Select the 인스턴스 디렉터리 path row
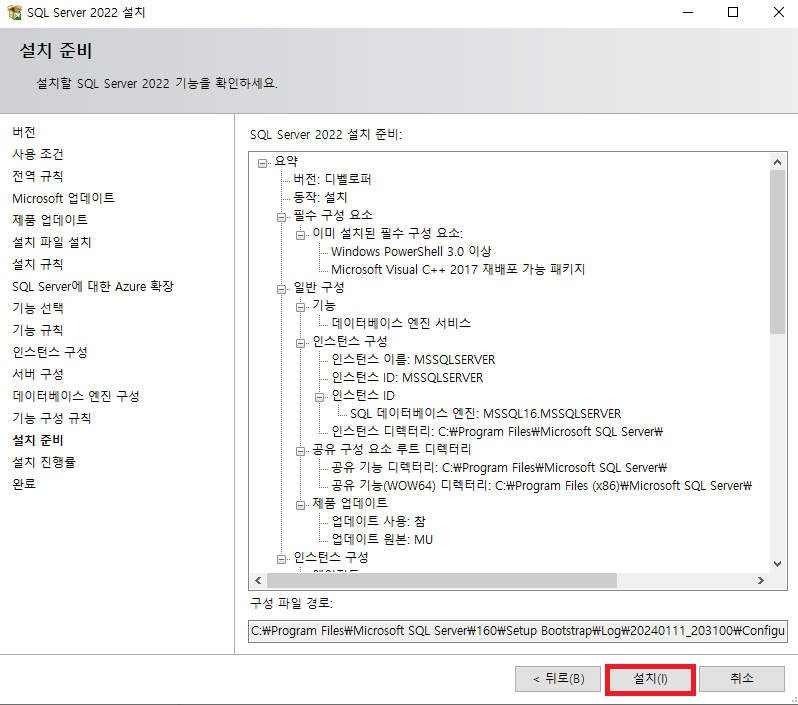The image size is (798, 705). pos(497,431)
